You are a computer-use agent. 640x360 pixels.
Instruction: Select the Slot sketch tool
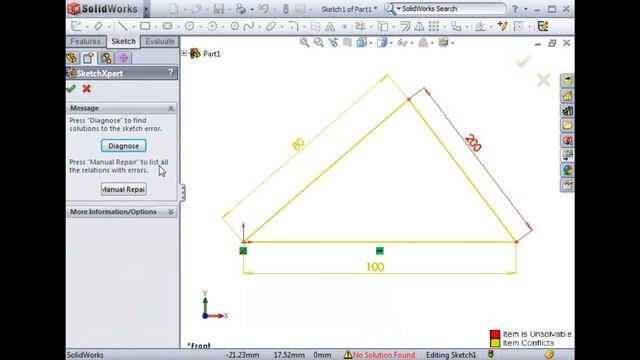point(167,26)
